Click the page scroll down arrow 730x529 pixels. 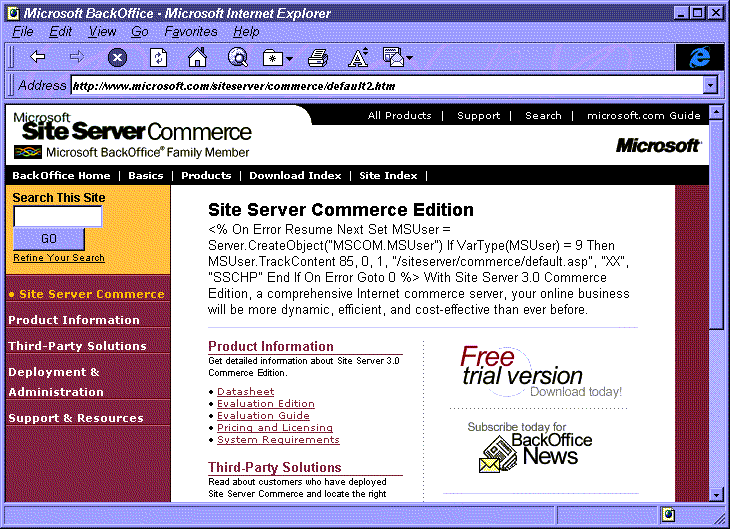[x=716, y=495]
